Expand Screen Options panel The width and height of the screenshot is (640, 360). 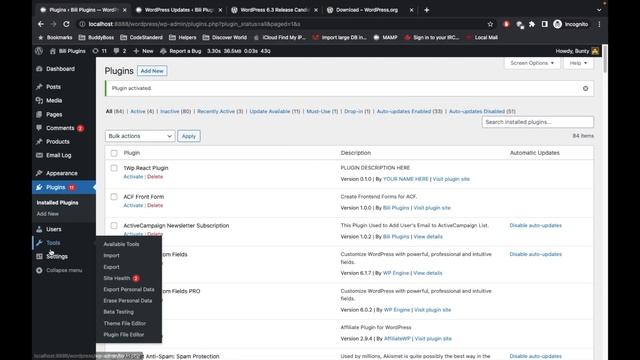coord(532,63)
